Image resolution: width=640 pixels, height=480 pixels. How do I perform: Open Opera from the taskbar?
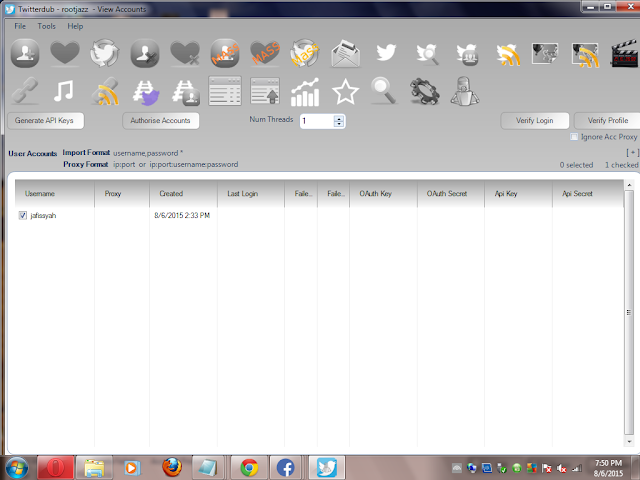pos(56,467)
